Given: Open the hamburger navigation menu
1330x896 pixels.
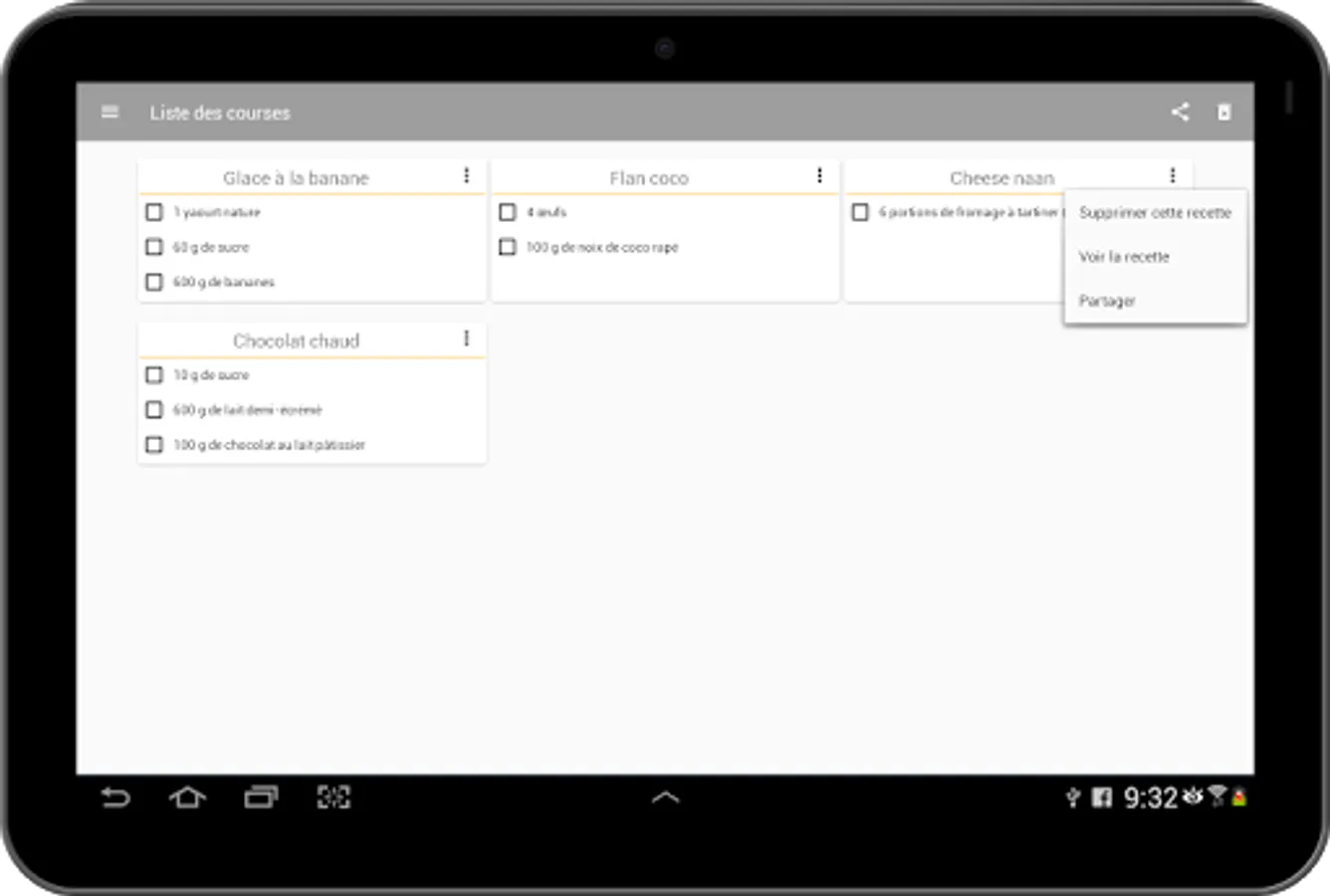Looking at the screenshot, I should pos(110,112).
